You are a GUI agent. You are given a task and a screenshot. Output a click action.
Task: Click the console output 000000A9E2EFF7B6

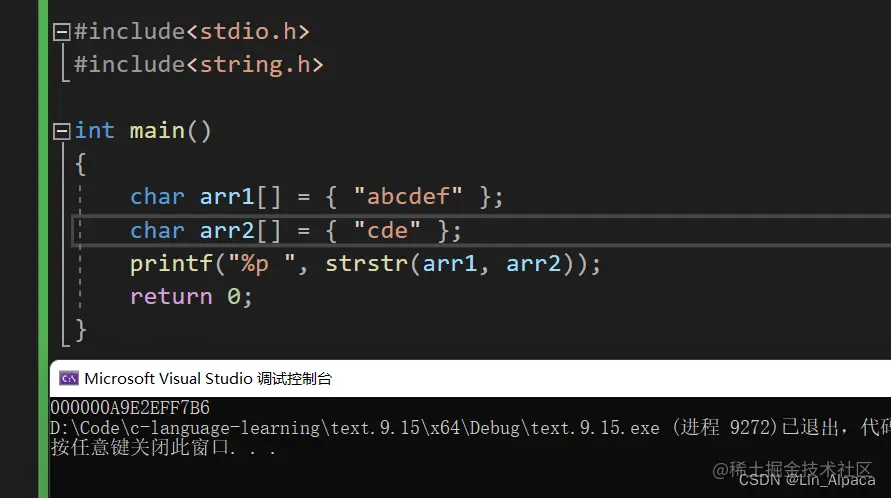[x=130, y=408]
